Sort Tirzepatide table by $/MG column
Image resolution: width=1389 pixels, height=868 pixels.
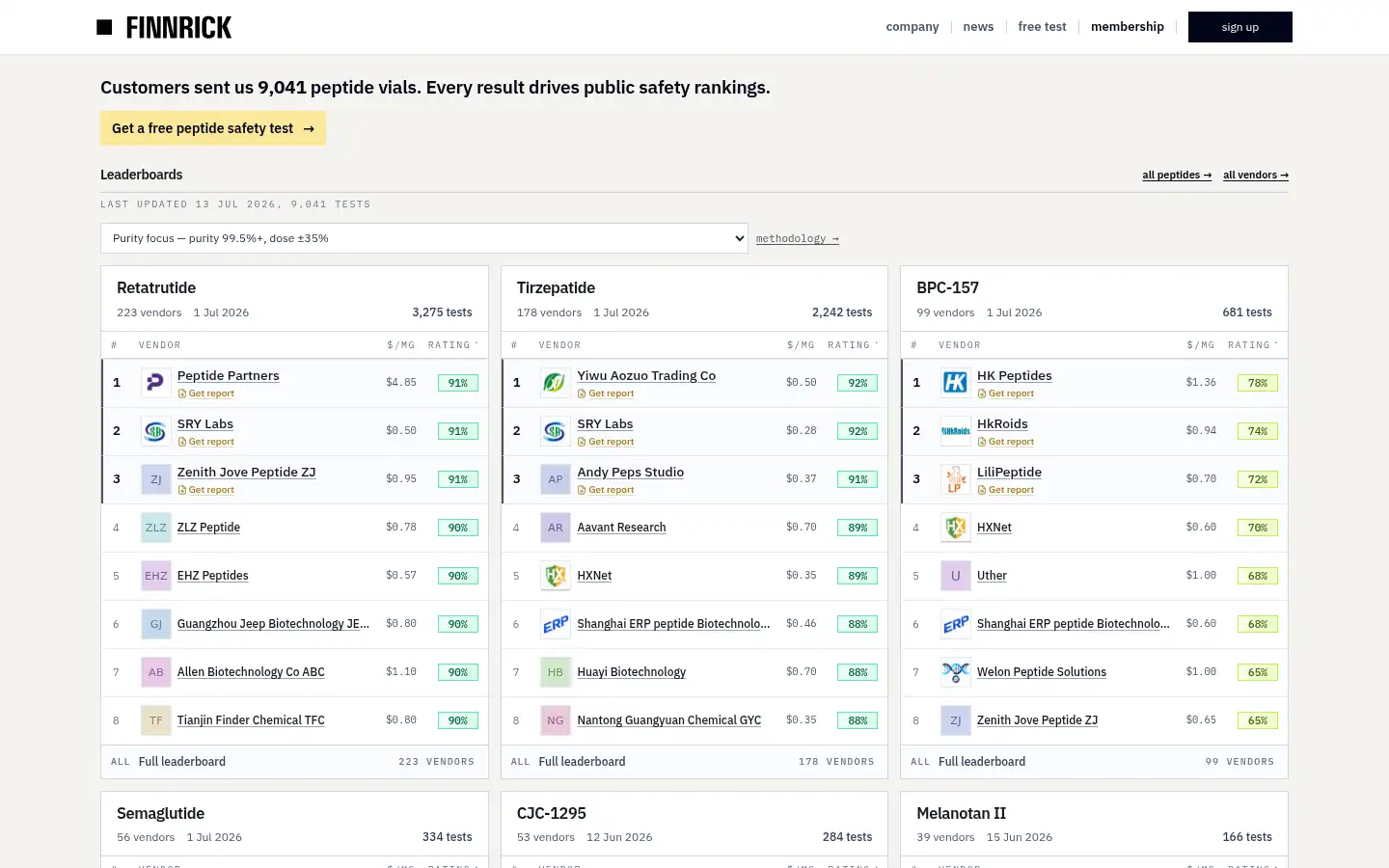801,345
